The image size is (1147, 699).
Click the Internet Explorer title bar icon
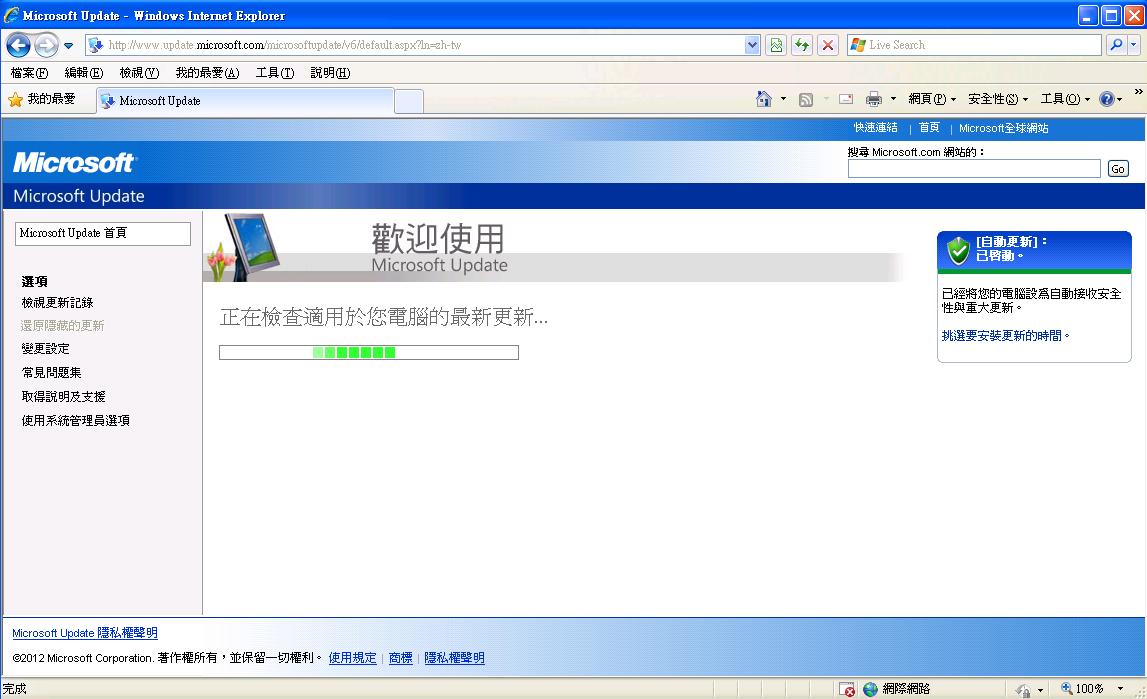point(11,15)
